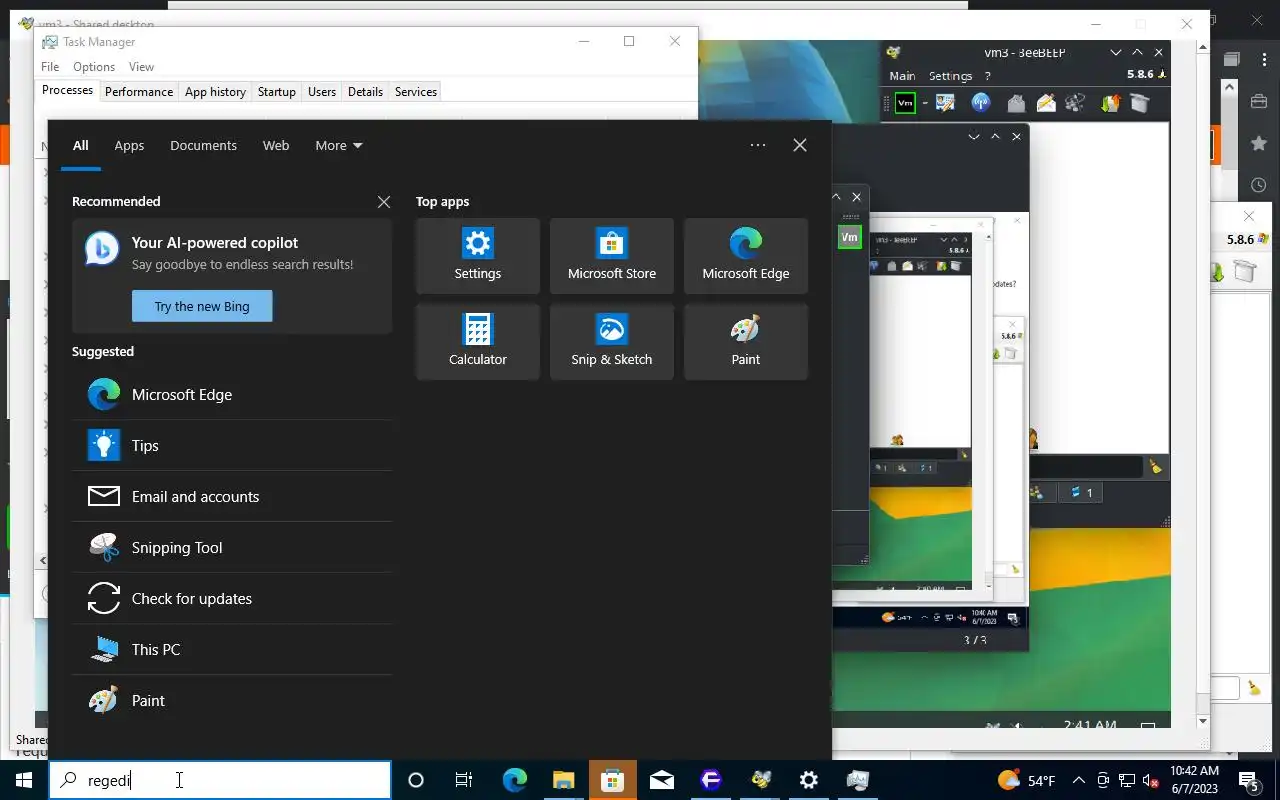Switch to Details tab in Task Manager
Screen dimensions: 1280x800
tap(365, 92)
